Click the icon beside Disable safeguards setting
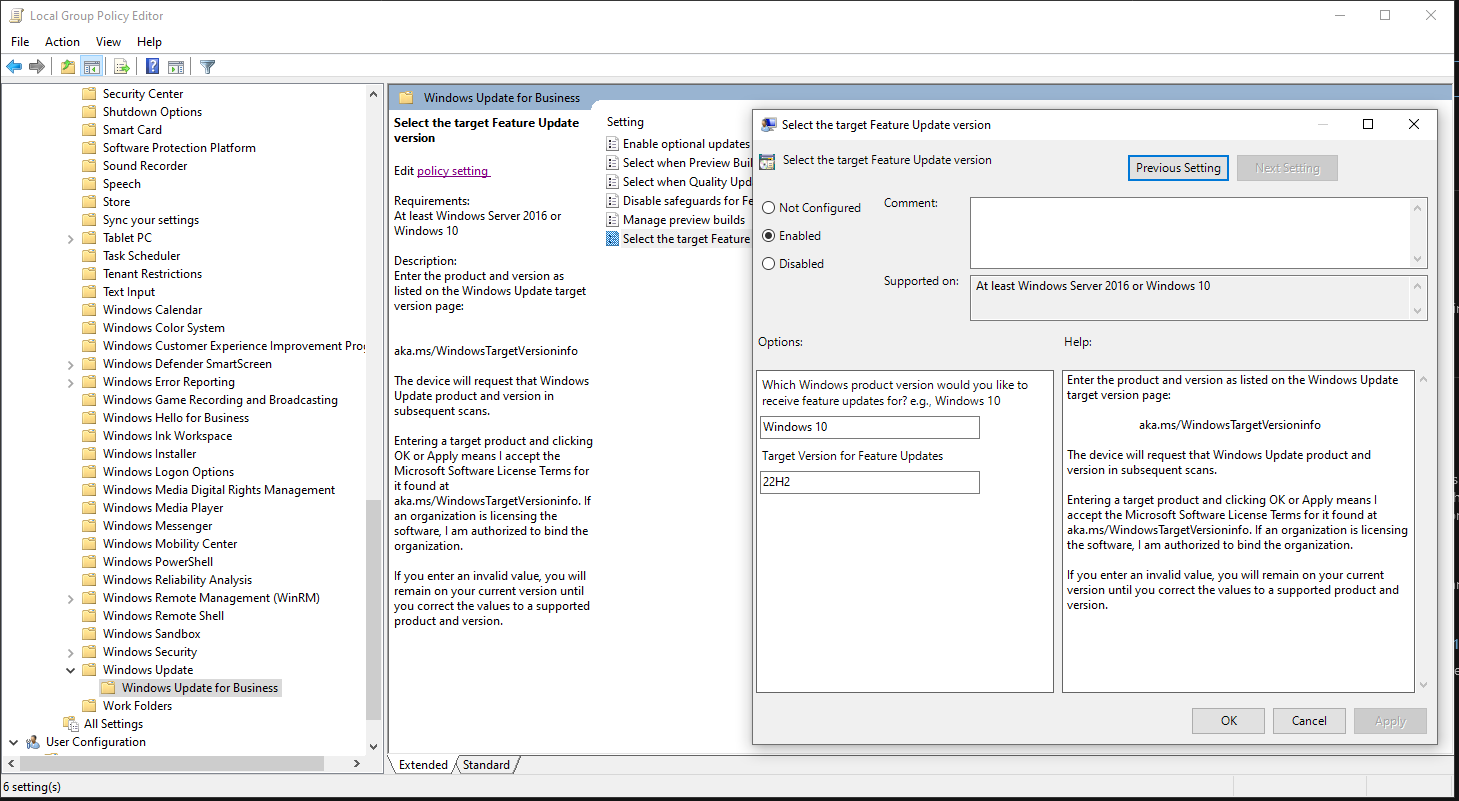Screen dimensions: 1459x801 612,201
